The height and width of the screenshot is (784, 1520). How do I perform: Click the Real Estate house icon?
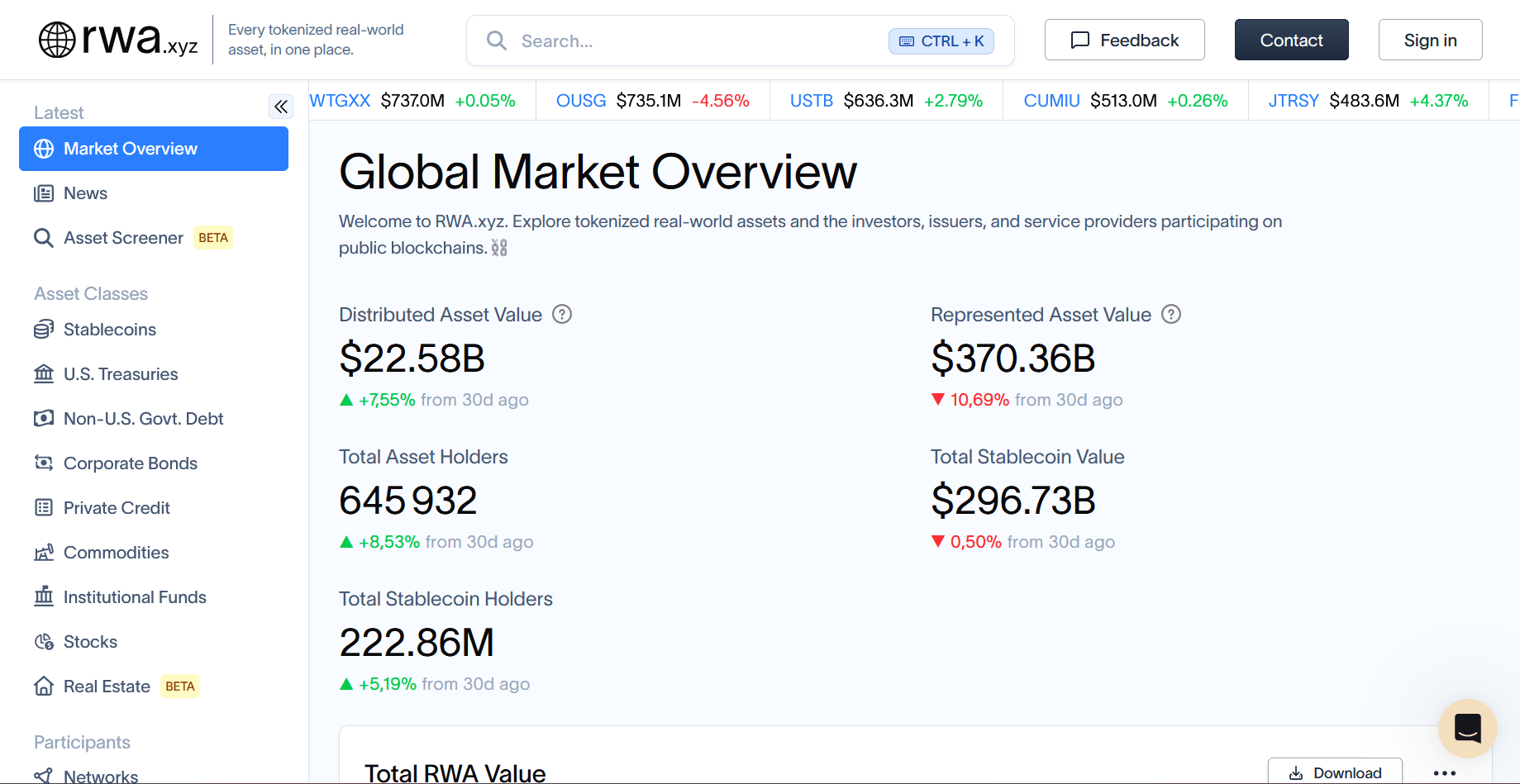pos(44,687)
